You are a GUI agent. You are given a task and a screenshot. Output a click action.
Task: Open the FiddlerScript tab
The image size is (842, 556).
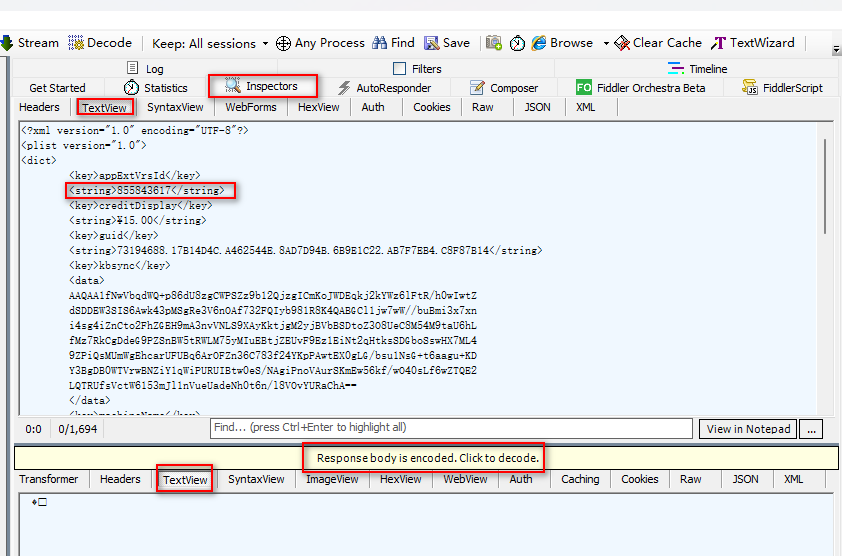click(782, 88)
